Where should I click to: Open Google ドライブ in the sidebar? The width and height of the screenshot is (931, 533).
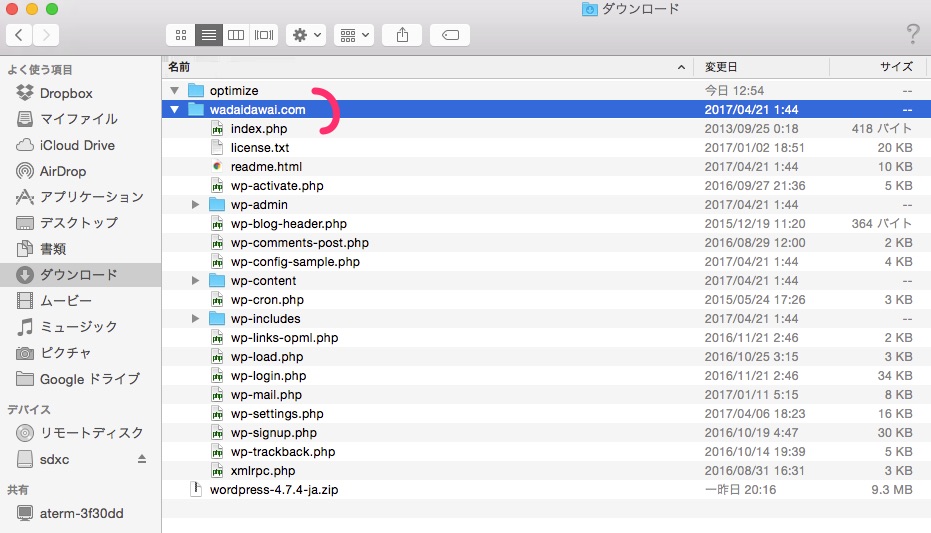pyautogui.click(x=78, y=379)
